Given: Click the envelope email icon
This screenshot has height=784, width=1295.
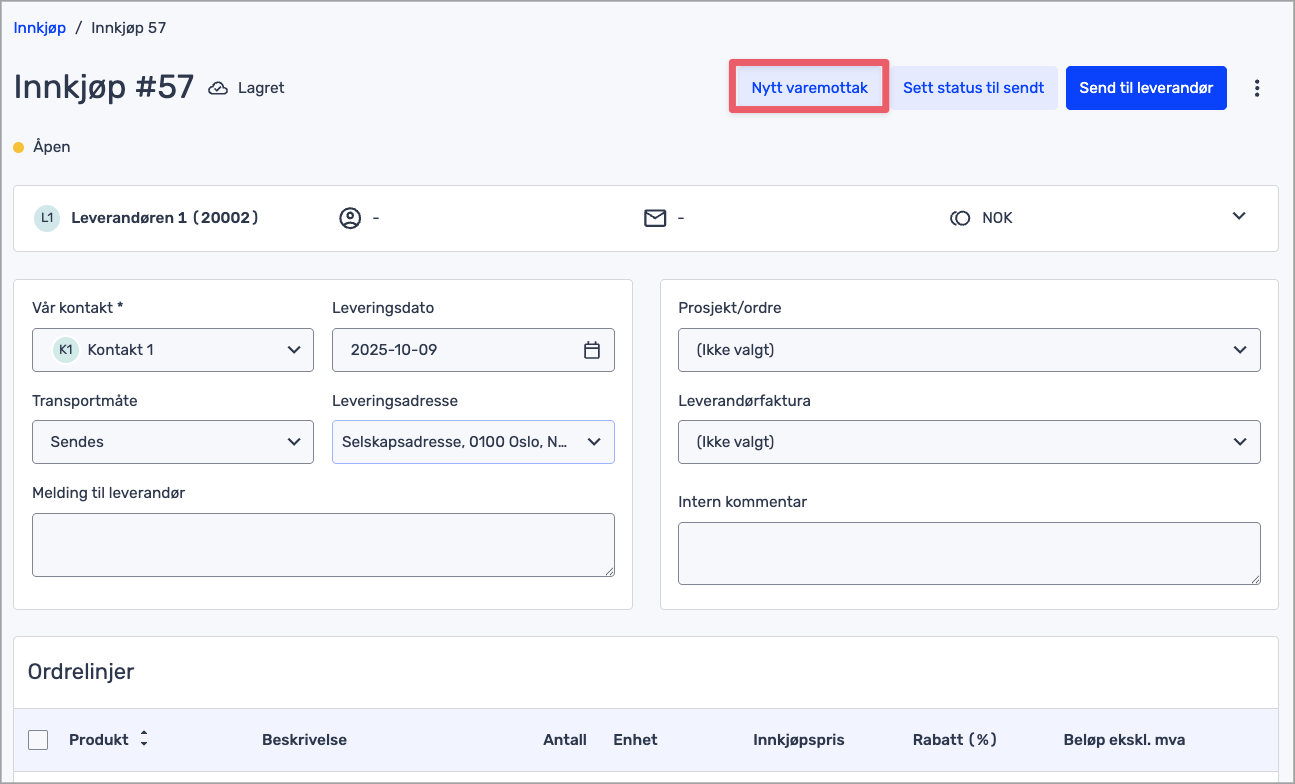Looking at the screenshot, I should pyautogui.click(x=655, y=218).
